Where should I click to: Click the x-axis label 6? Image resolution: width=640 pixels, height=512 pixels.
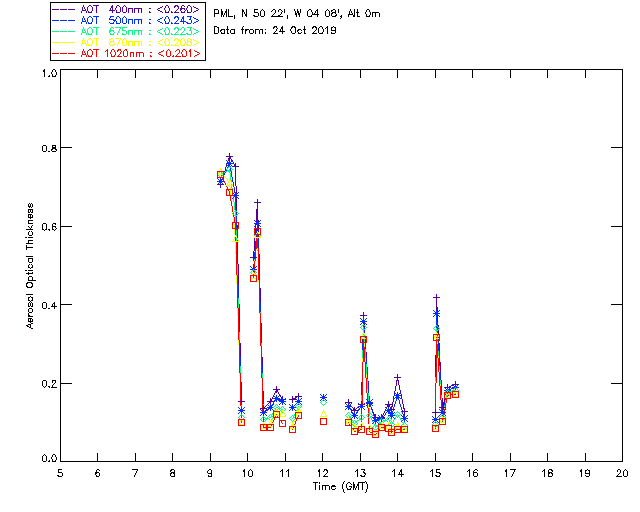98,473
